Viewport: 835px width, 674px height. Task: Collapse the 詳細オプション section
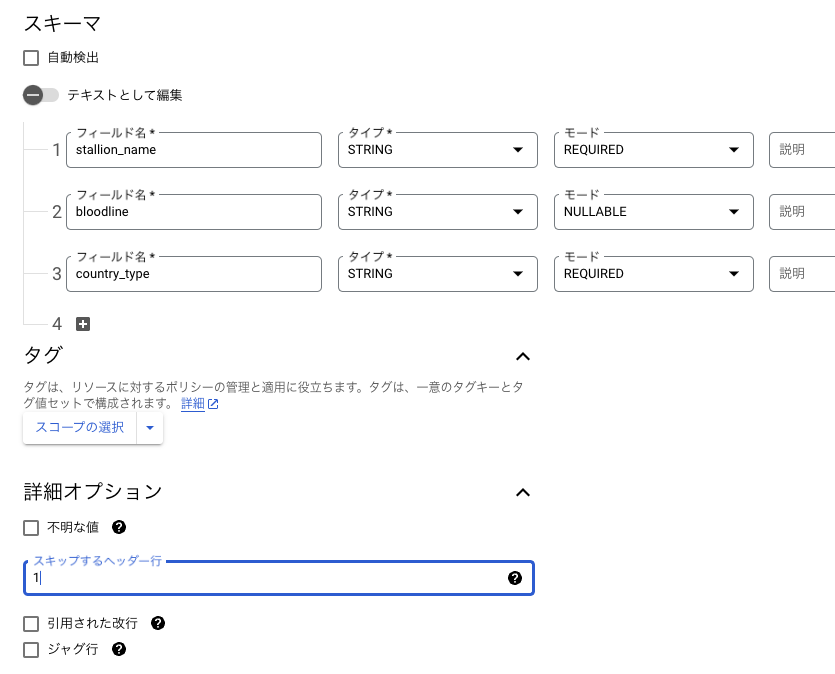tap(522, 492)
